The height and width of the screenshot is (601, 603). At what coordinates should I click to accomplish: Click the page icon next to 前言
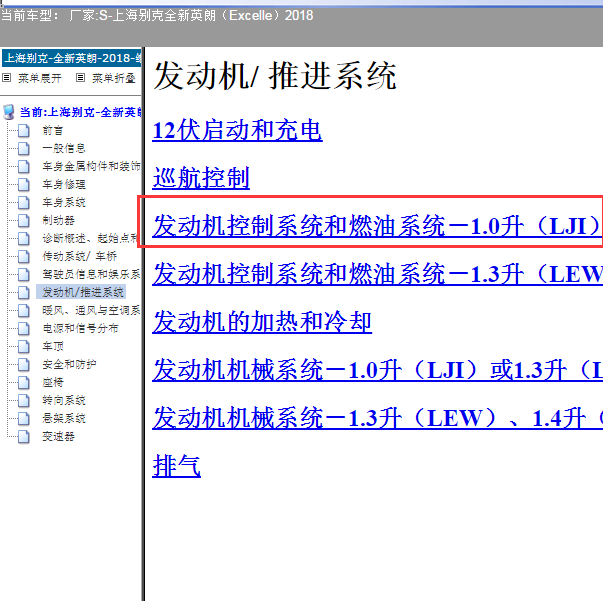pos(24,130)
